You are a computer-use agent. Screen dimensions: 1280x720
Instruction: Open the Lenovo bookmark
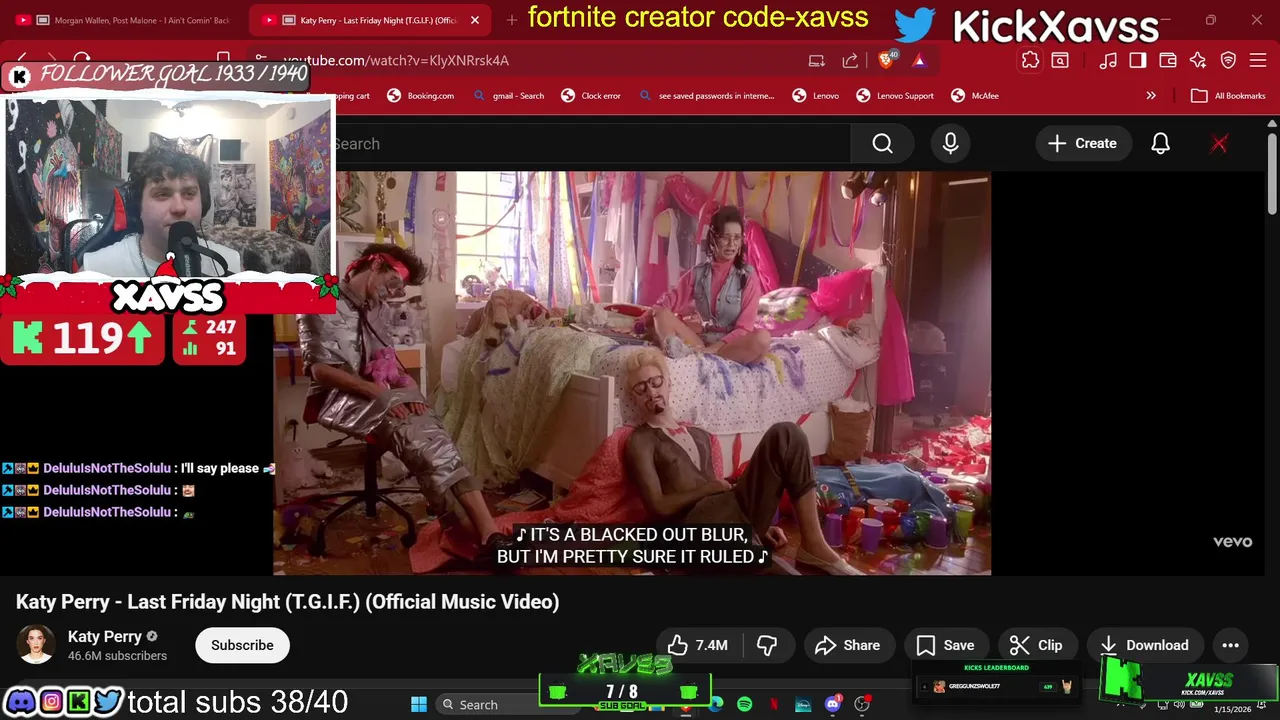tap(816, 96)
